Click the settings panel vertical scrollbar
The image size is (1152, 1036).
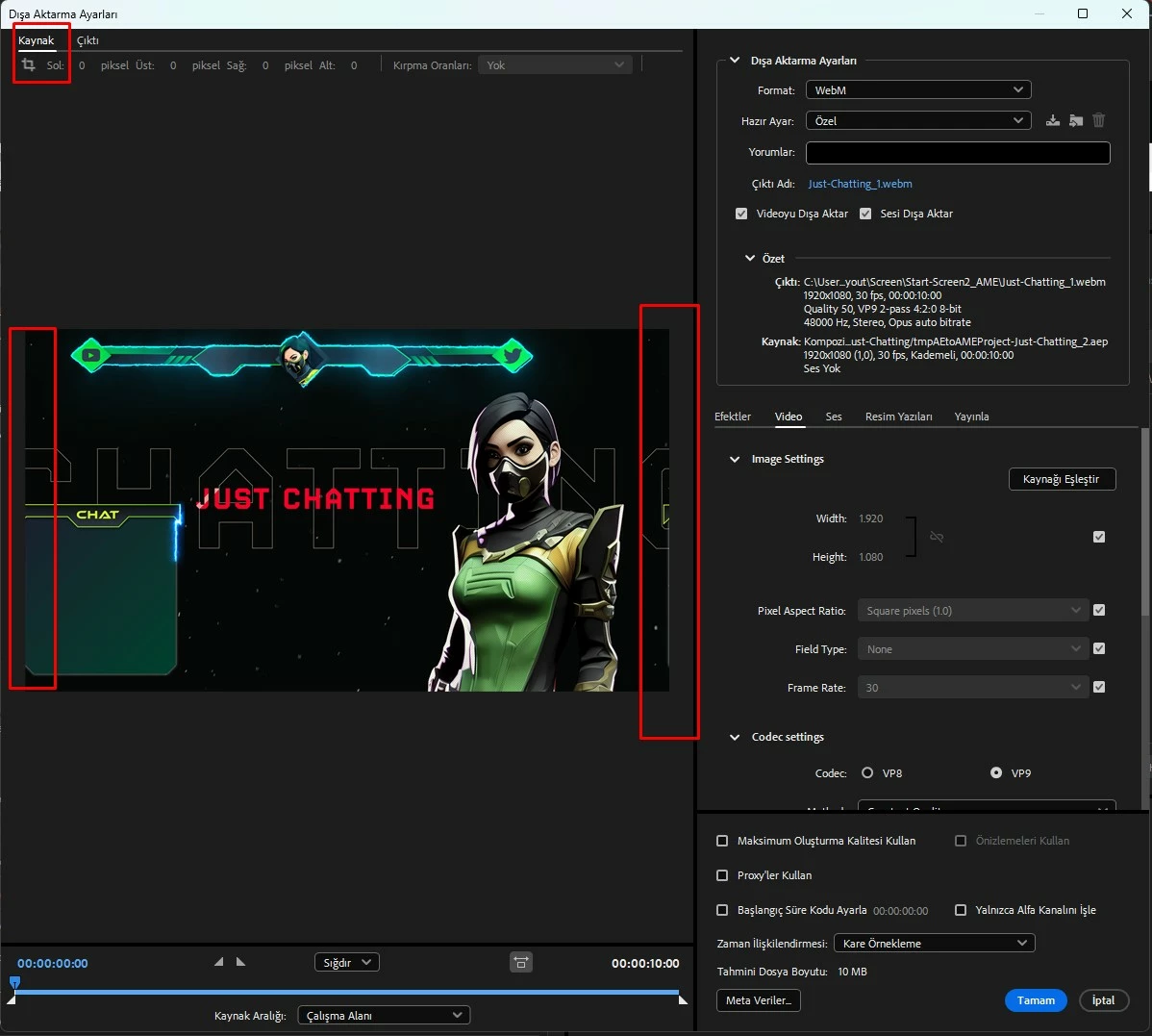1144,521
